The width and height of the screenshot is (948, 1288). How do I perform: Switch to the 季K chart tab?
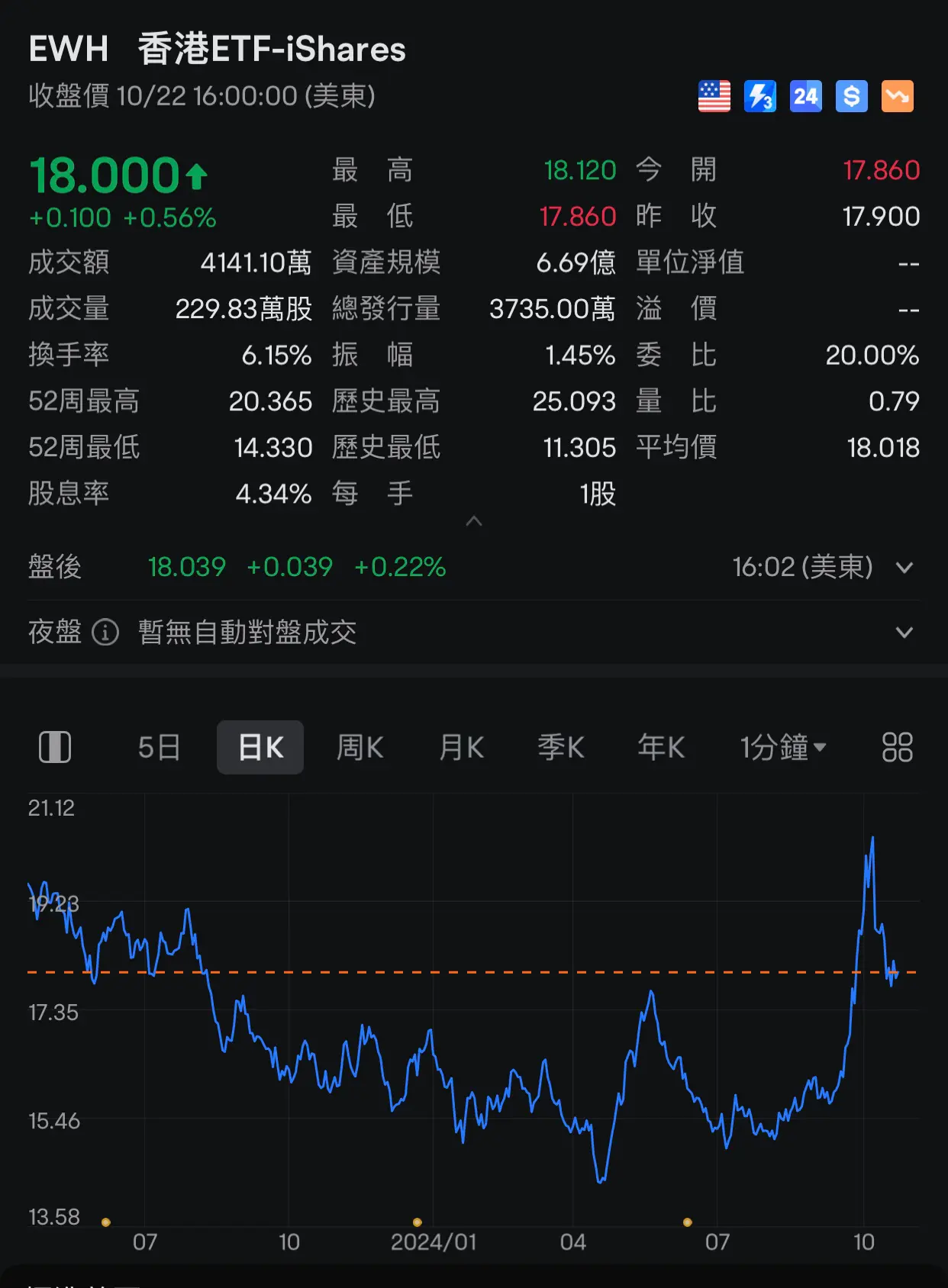(x=561, y=747)
